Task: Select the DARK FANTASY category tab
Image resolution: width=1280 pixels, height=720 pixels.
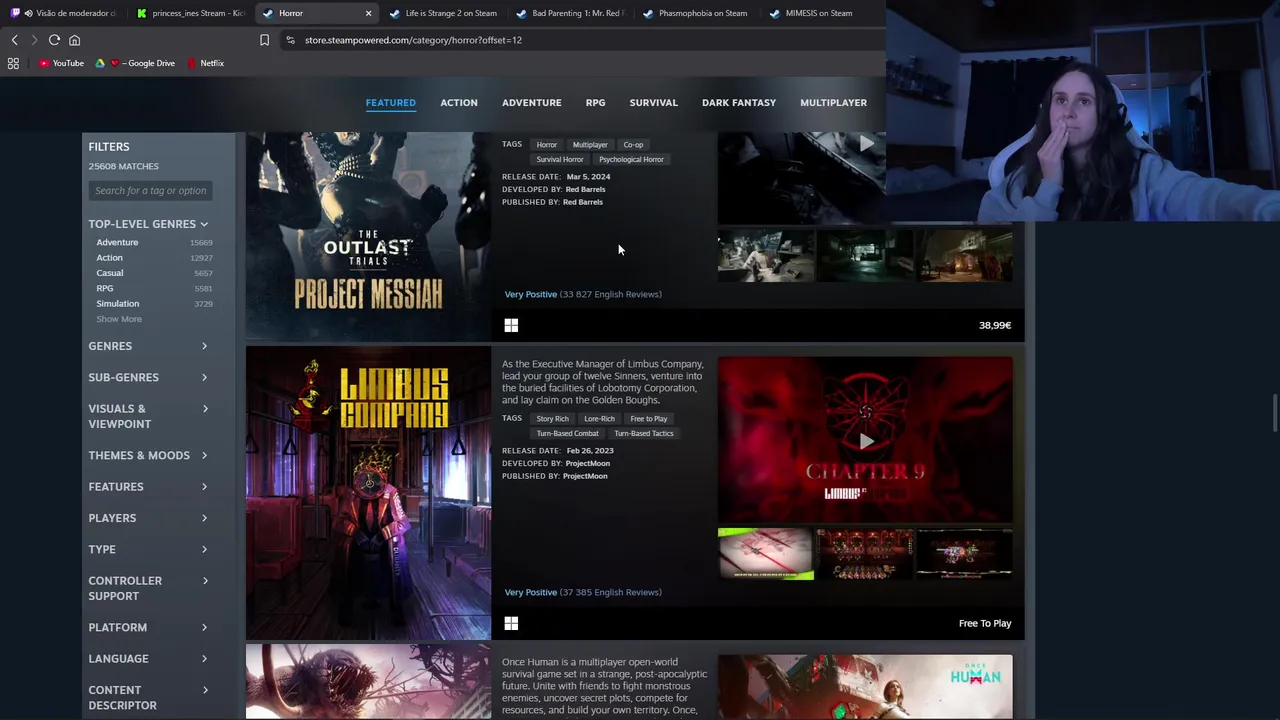Action: (x=738, y=102)
